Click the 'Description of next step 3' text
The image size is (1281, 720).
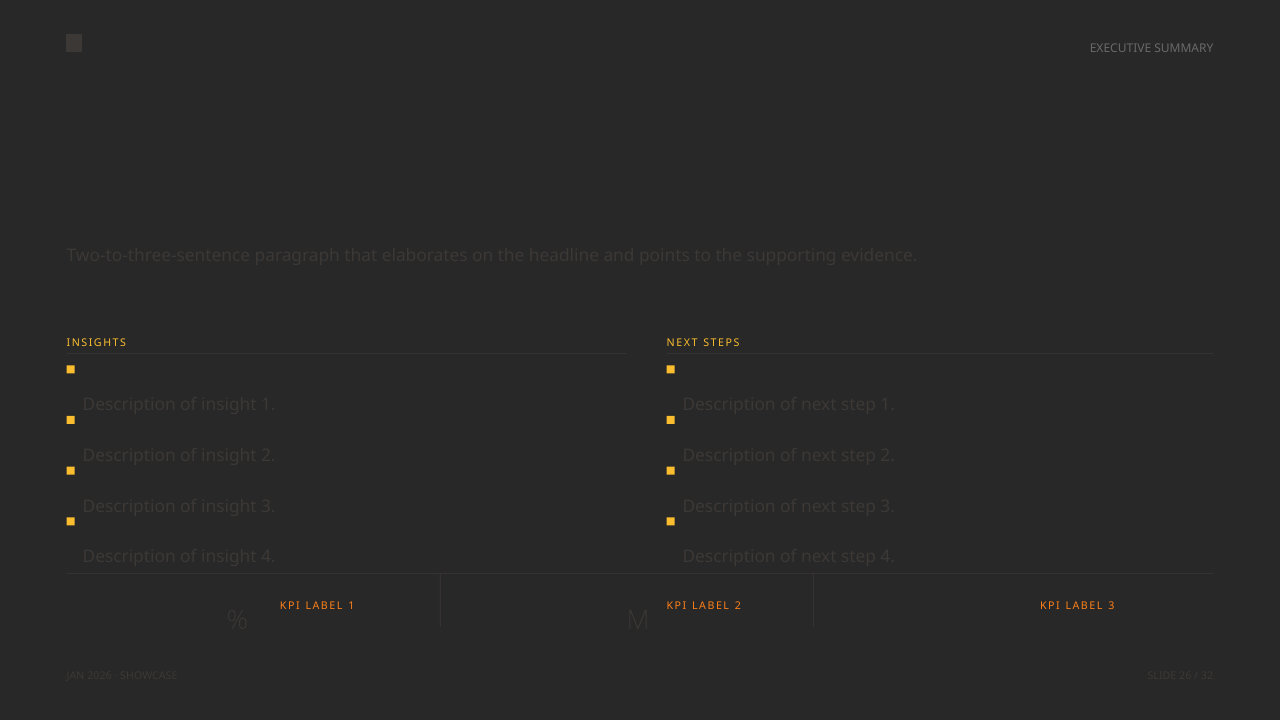[789, 506]
